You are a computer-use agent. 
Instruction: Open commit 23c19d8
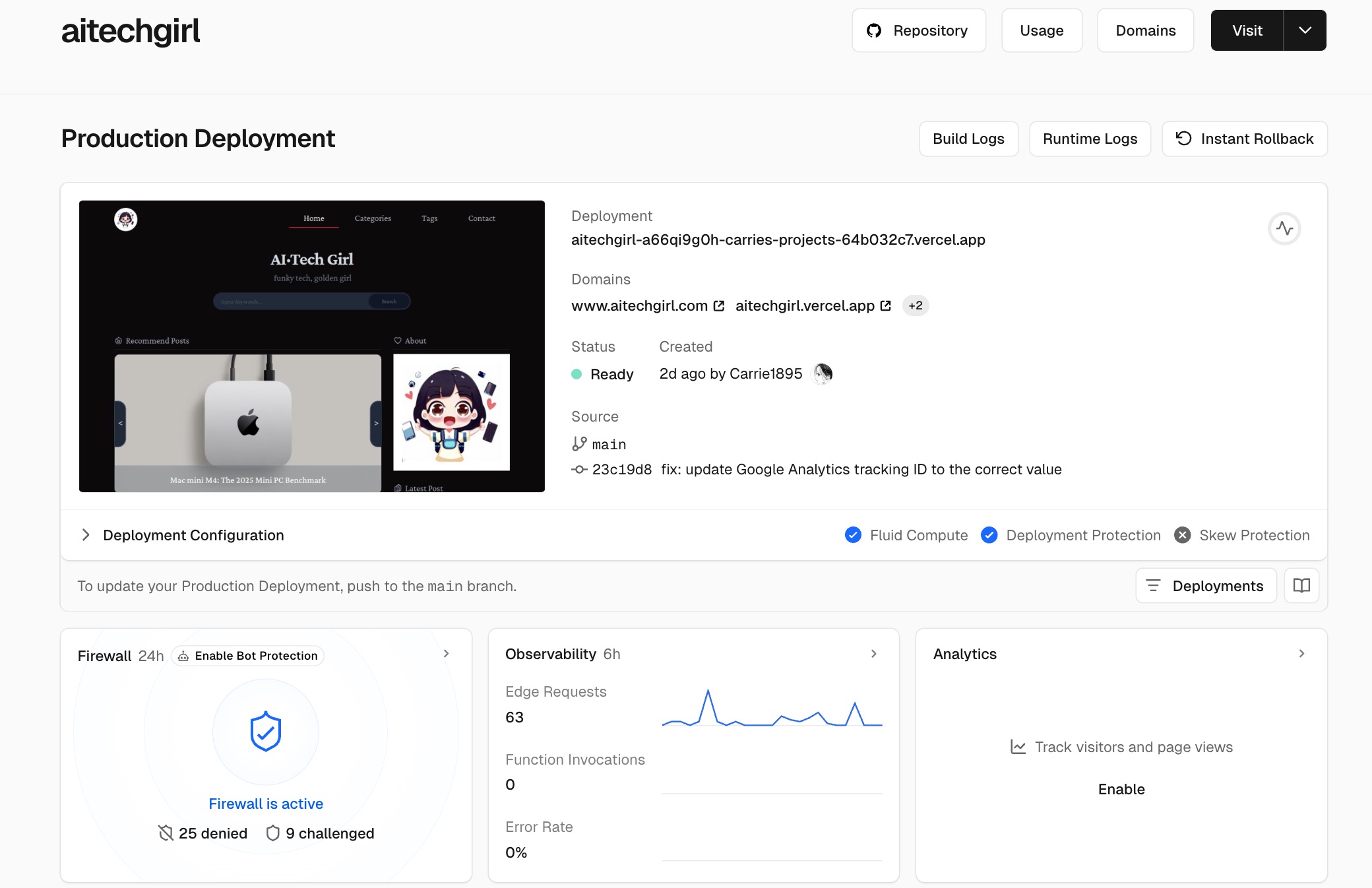point(621,469)
